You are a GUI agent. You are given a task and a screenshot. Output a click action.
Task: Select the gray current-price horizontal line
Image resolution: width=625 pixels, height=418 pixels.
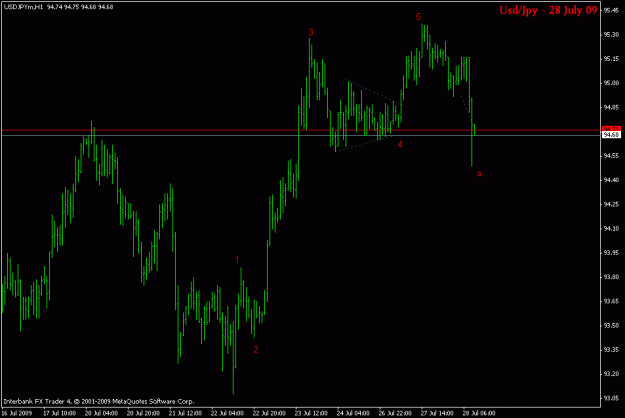(301, 135)
